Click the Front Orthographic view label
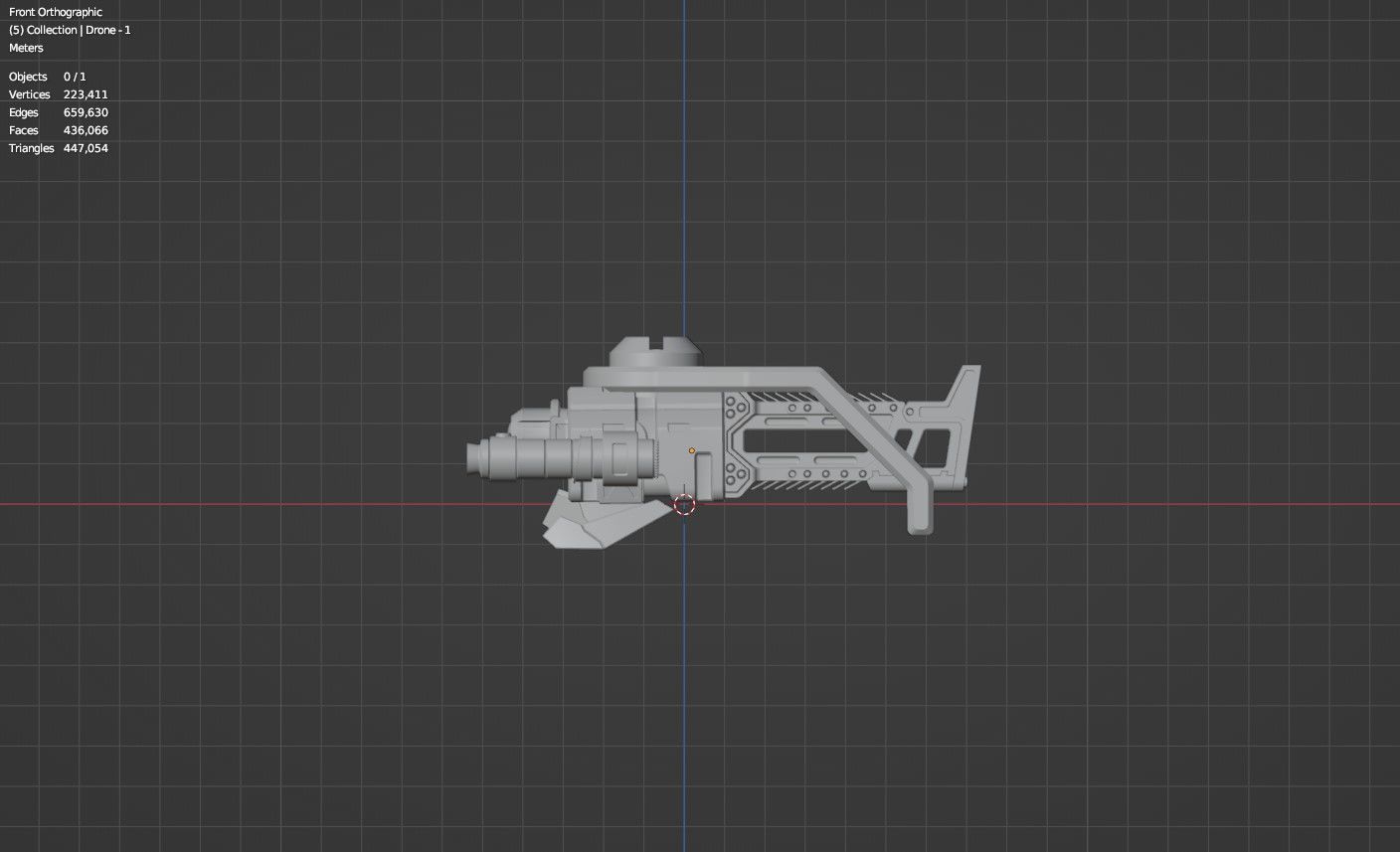 point(56,12)
